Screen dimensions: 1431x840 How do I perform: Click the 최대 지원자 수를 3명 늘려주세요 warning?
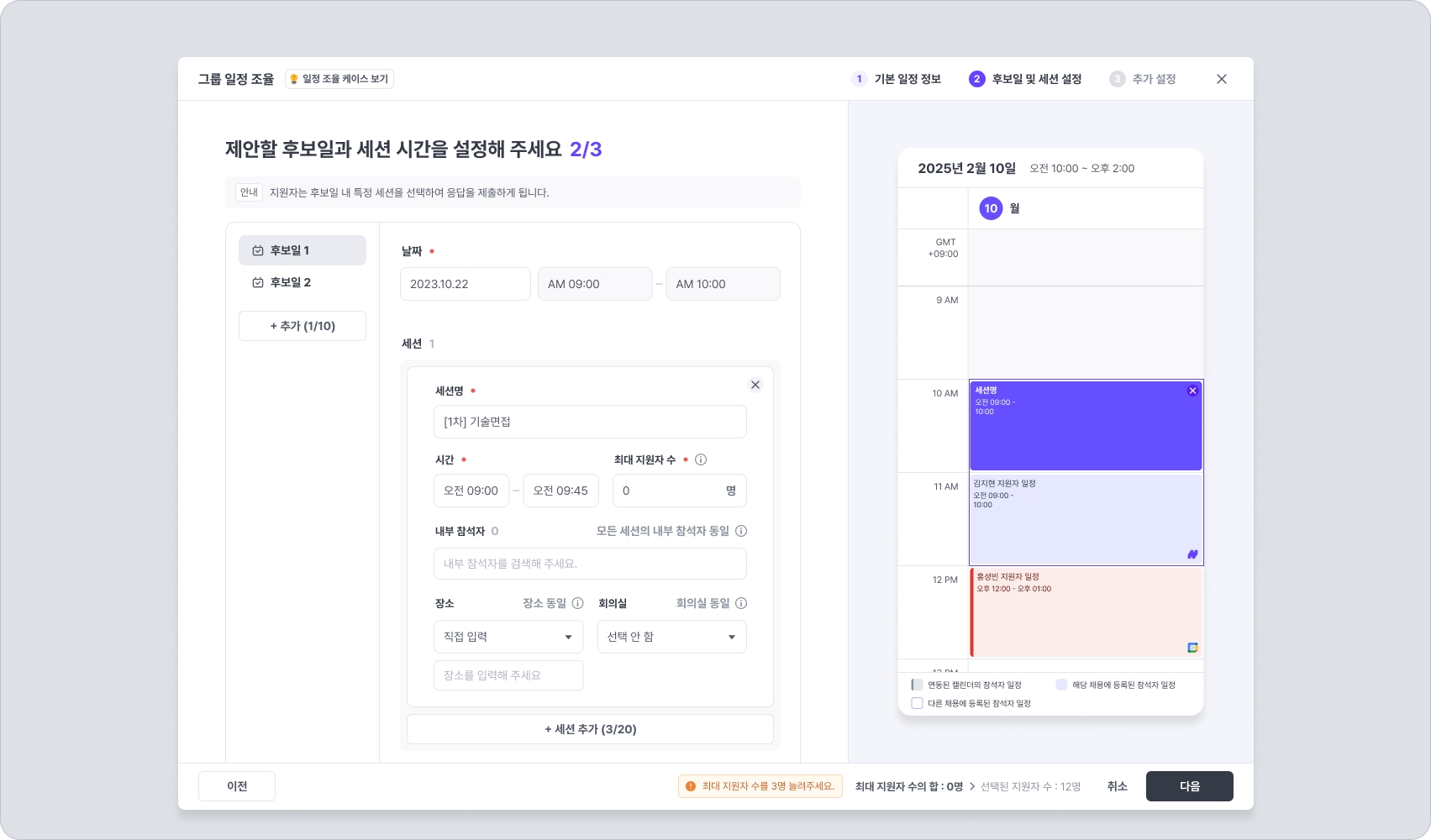click(x=760, y=786)
